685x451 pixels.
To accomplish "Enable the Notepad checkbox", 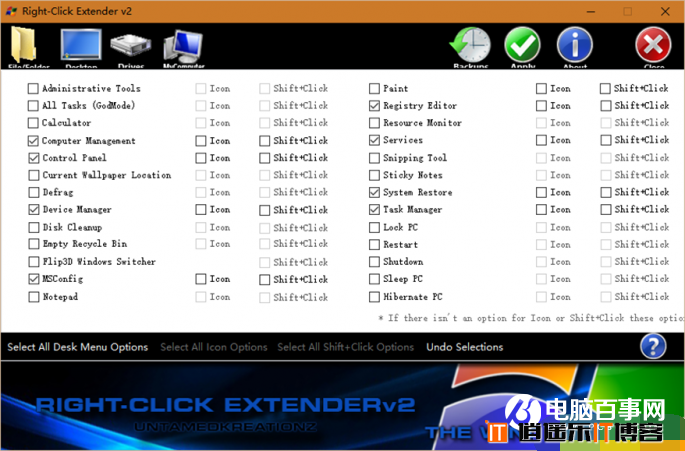I will tap(34, 297).
